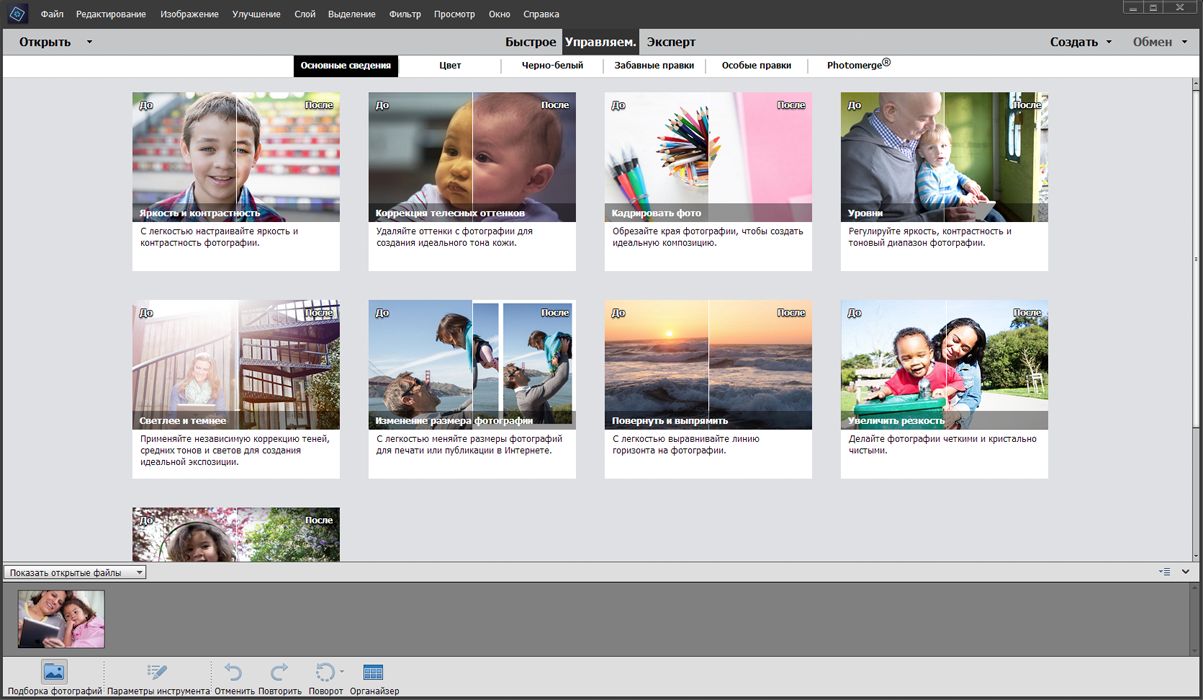Select the Черно-белый tab
This screenshot has width=1203, height=700.
(x=552, y=66)
